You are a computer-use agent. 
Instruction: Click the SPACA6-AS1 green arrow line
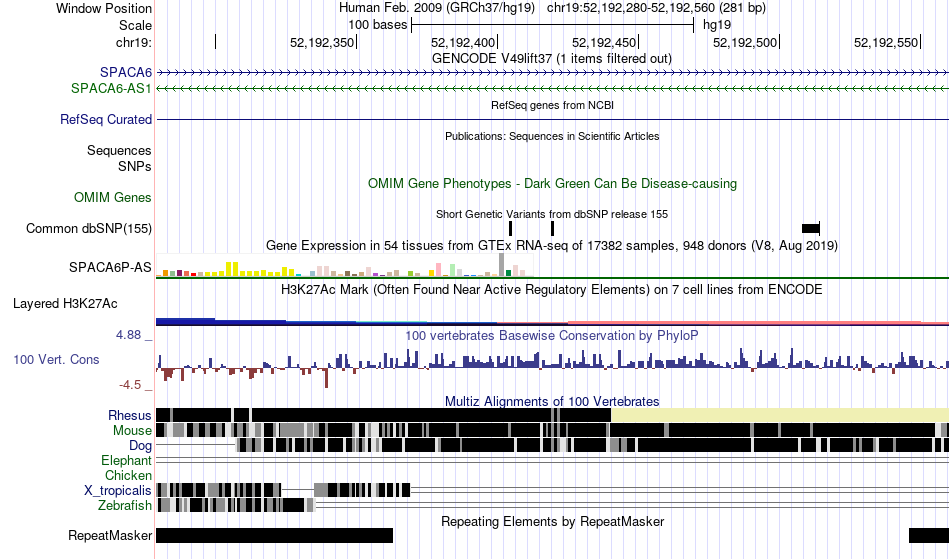pos(553,88)
